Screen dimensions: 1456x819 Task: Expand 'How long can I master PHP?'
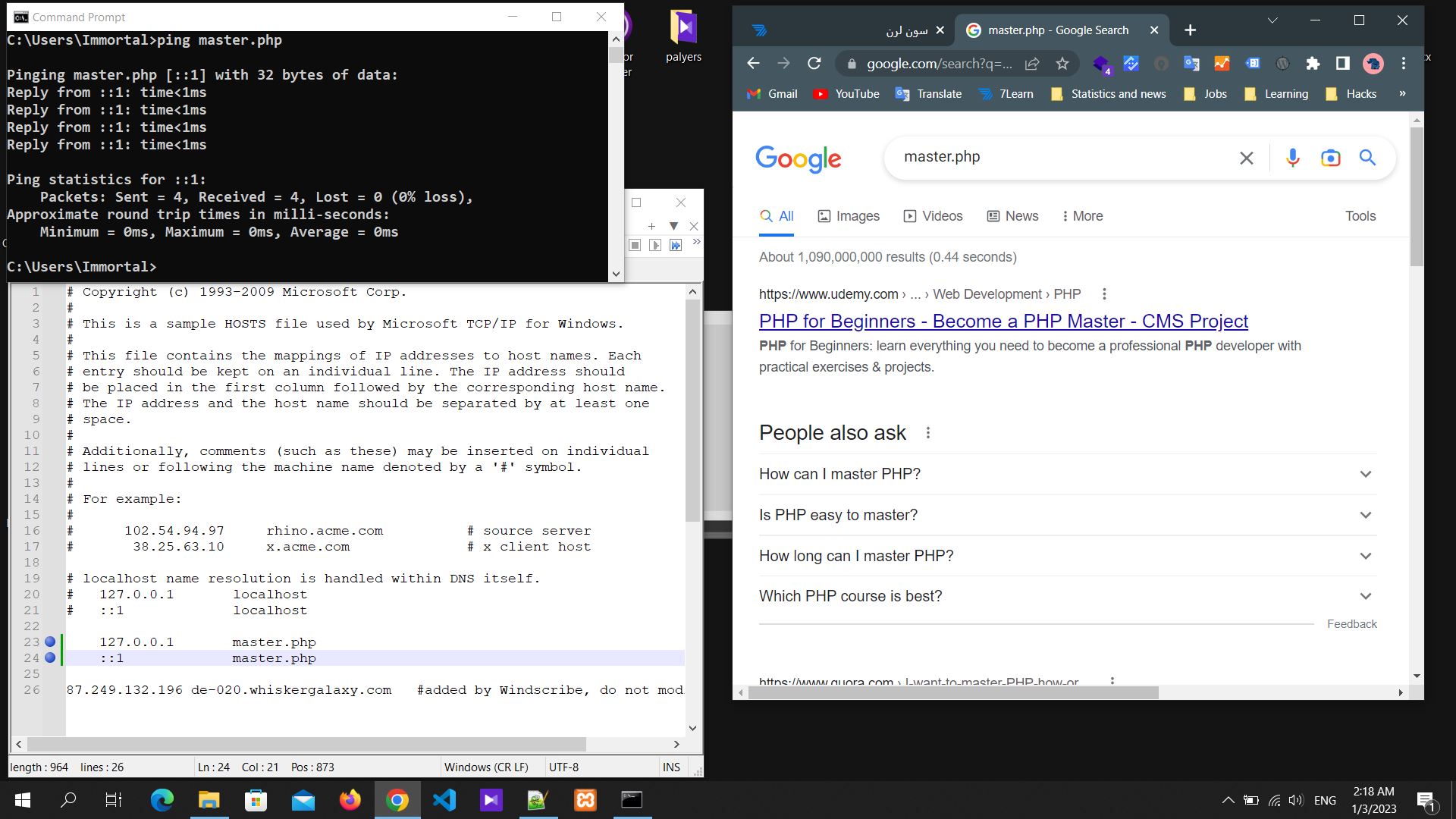[1068, 556]
